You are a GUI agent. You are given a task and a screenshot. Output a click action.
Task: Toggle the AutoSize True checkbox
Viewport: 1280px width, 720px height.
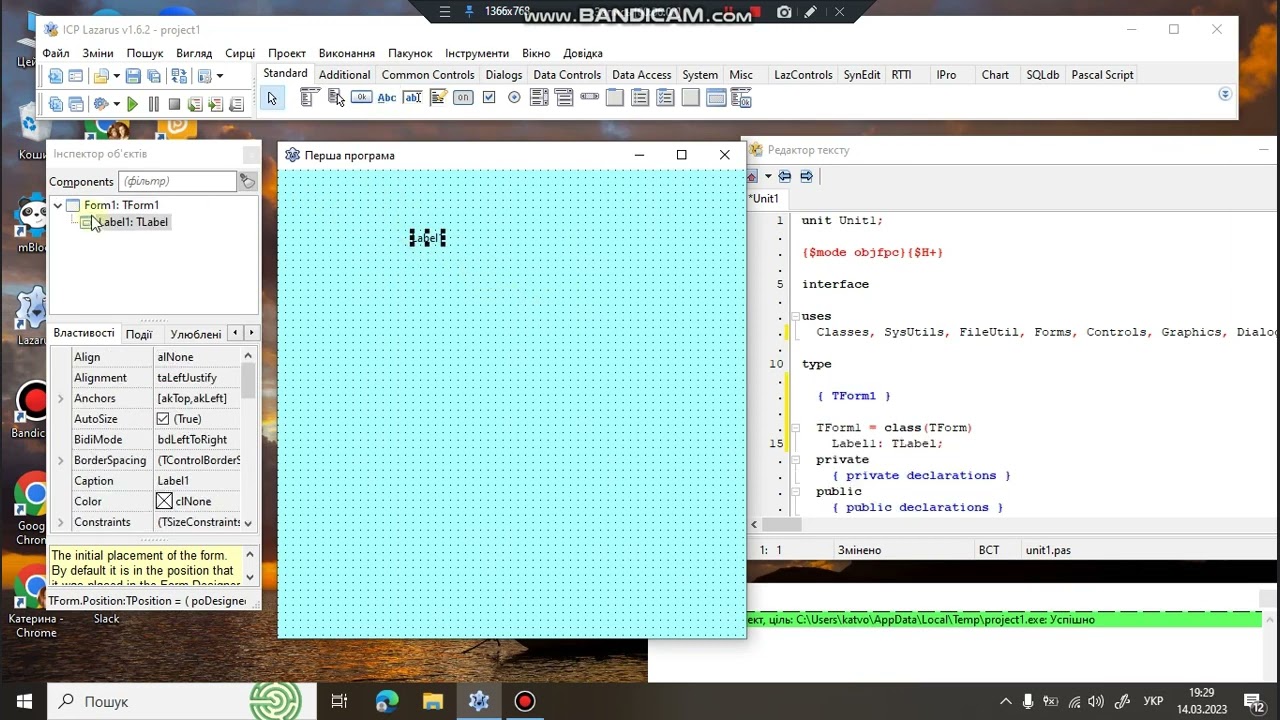(163, 419)
